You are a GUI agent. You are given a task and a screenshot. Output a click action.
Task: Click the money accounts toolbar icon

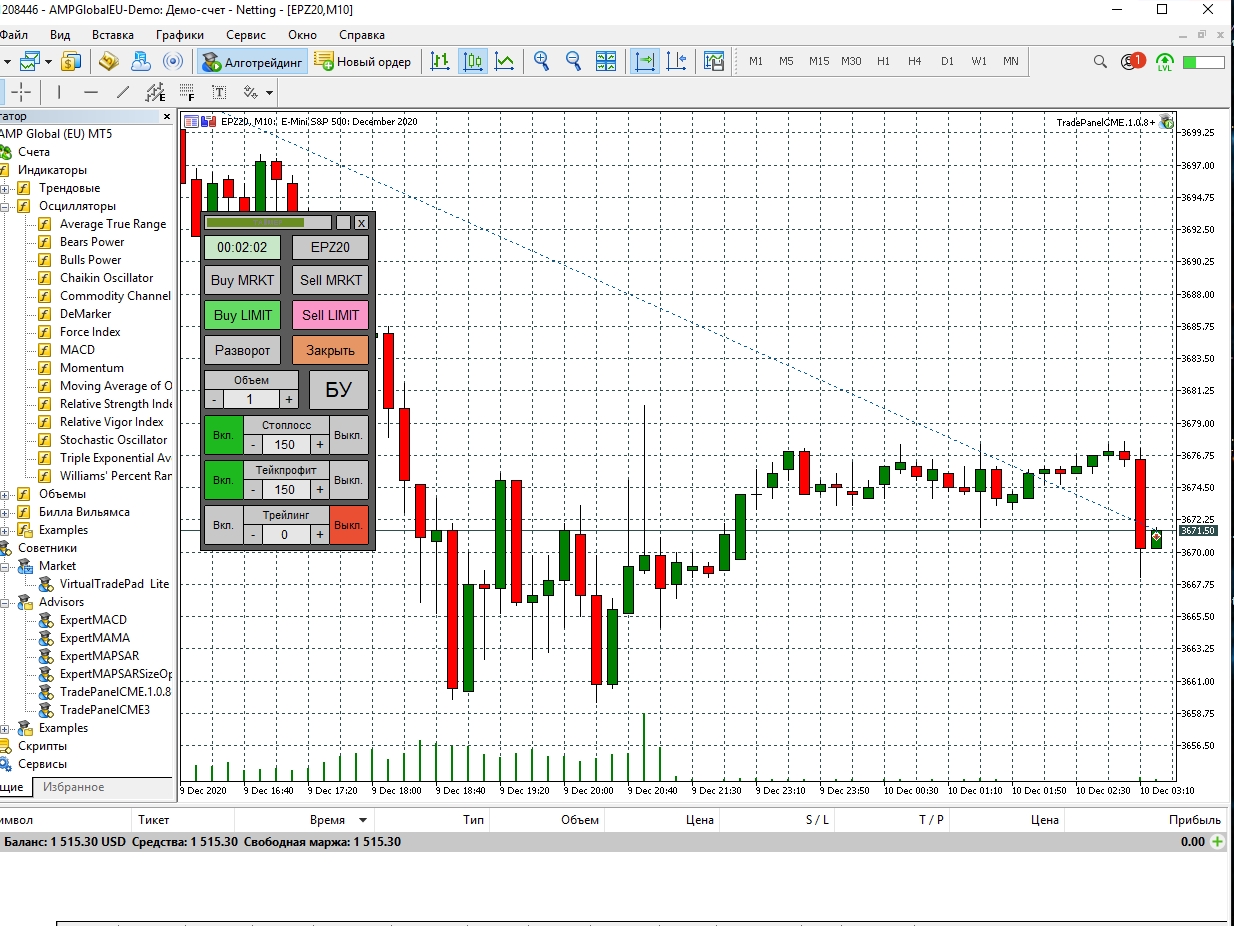[70, 61]
